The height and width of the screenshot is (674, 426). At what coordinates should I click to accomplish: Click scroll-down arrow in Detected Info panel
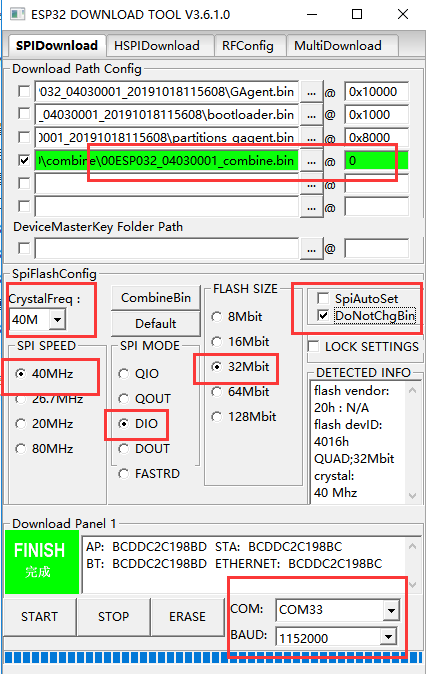pyautogui.click(x=412, y=496)
